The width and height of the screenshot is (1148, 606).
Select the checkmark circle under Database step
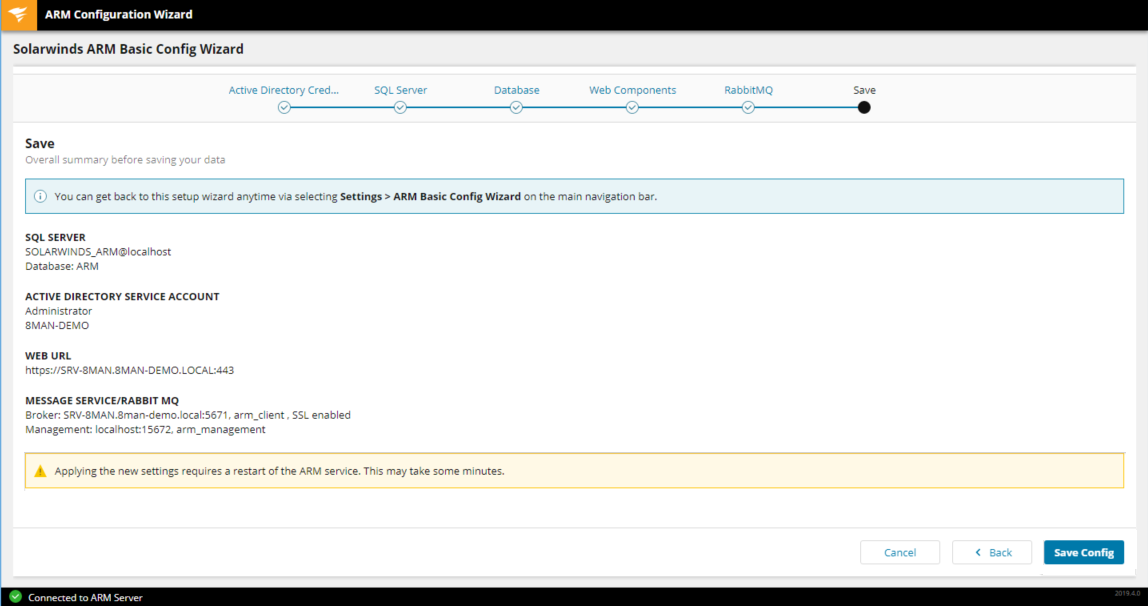tap(516, 108)
